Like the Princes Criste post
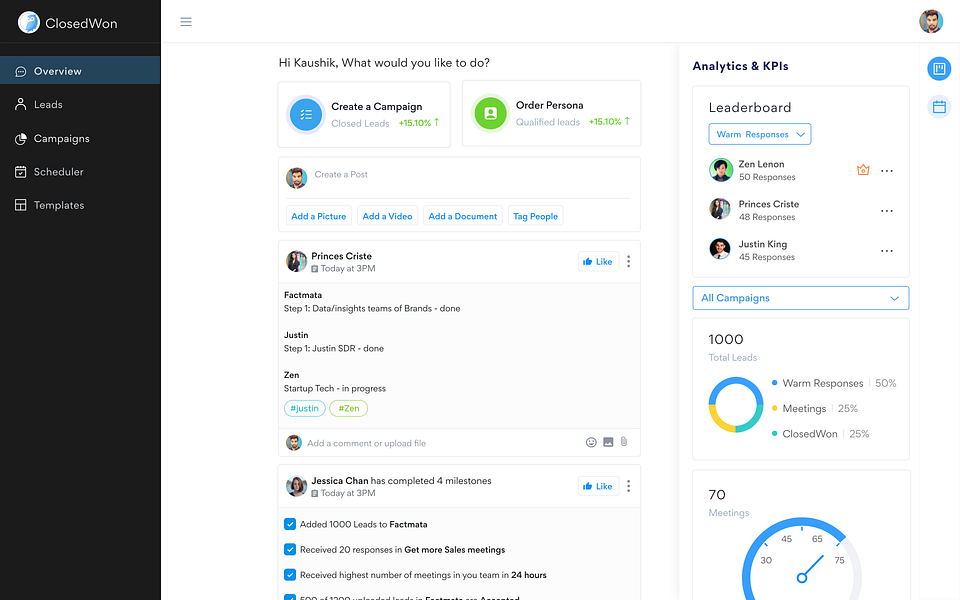 (598, 261)
